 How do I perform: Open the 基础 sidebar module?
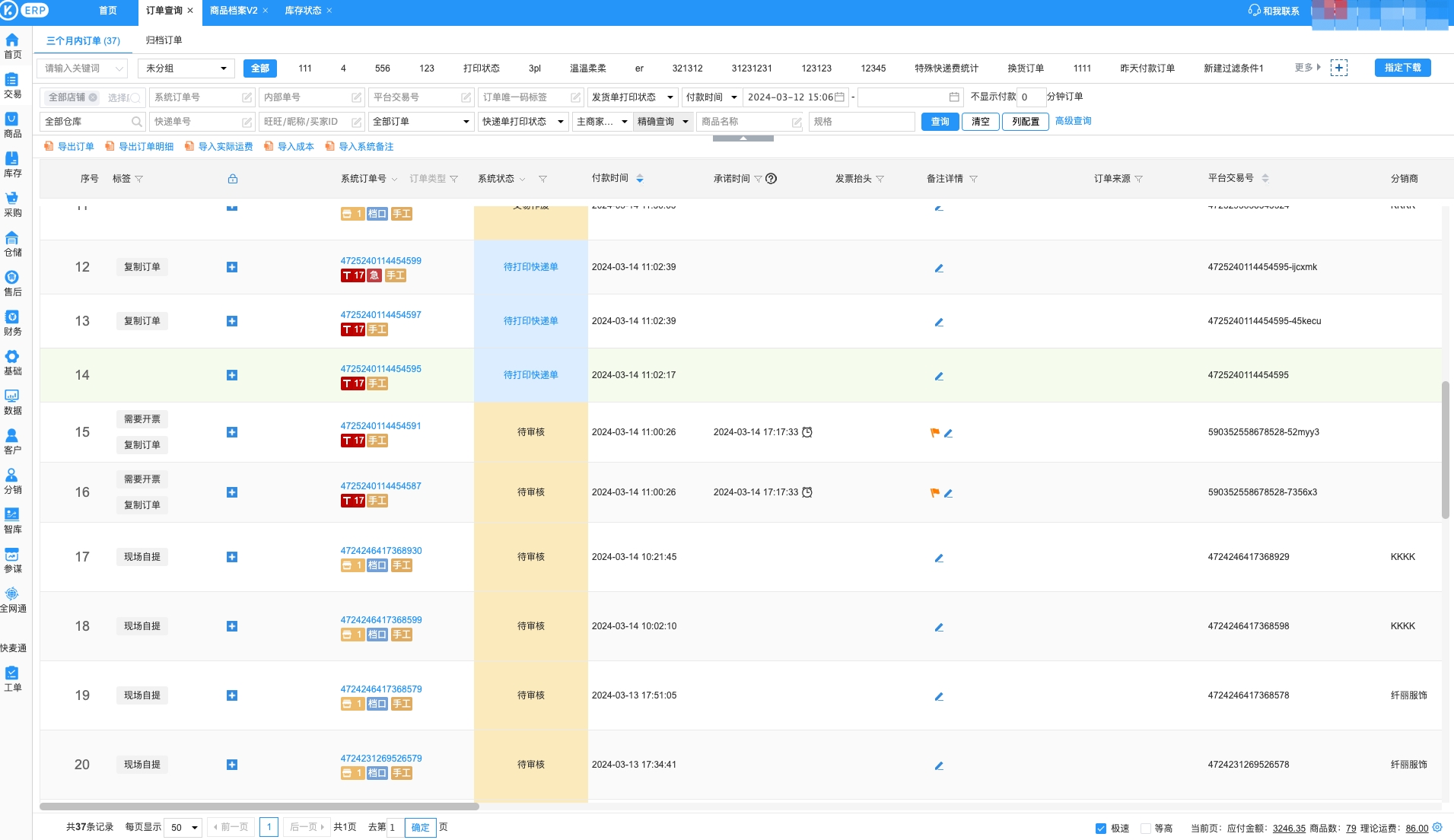click(x=12, y=363)
